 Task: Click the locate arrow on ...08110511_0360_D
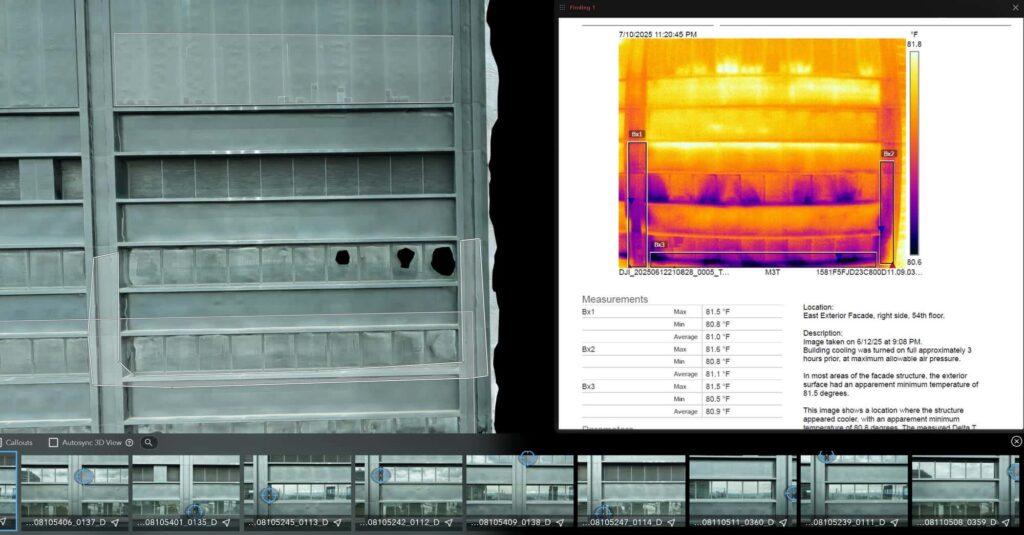coord(783,523)
